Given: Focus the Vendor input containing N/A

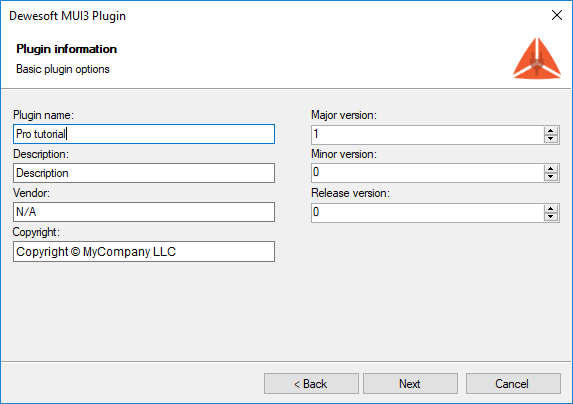Looking at the screenshot, I should 144,212.
